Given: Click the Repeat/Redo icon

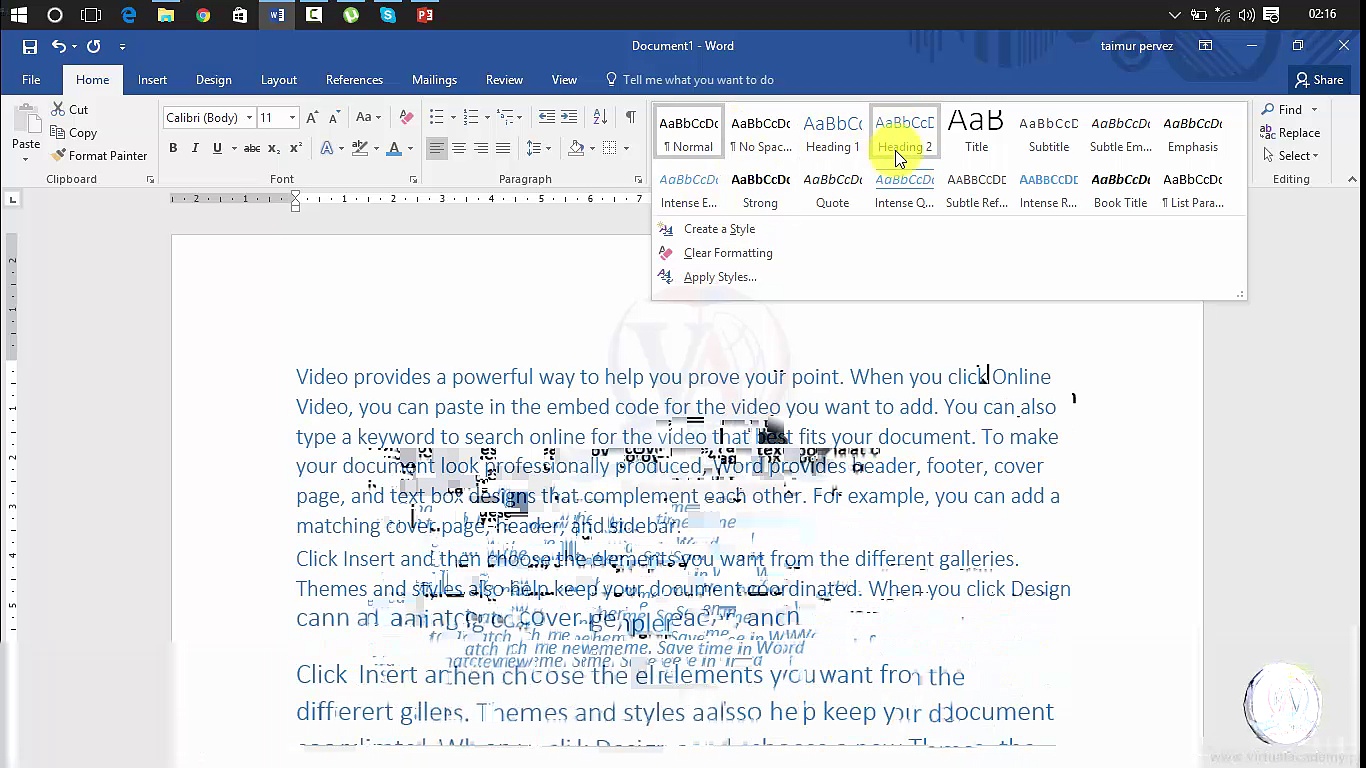Looking at the screenshot, I should click(94, 46).
